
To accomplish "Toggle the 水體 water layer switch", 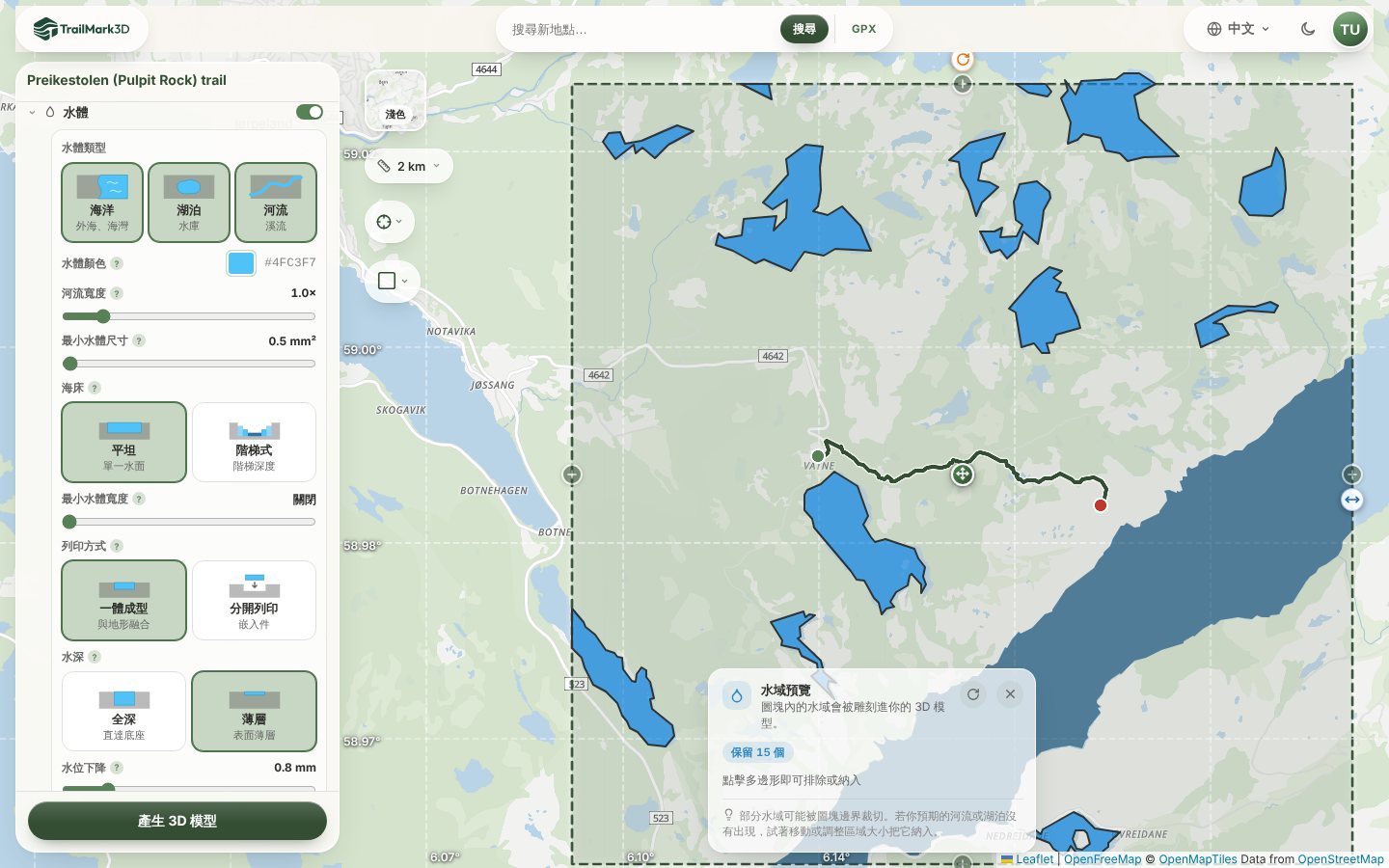I will 310,112.
